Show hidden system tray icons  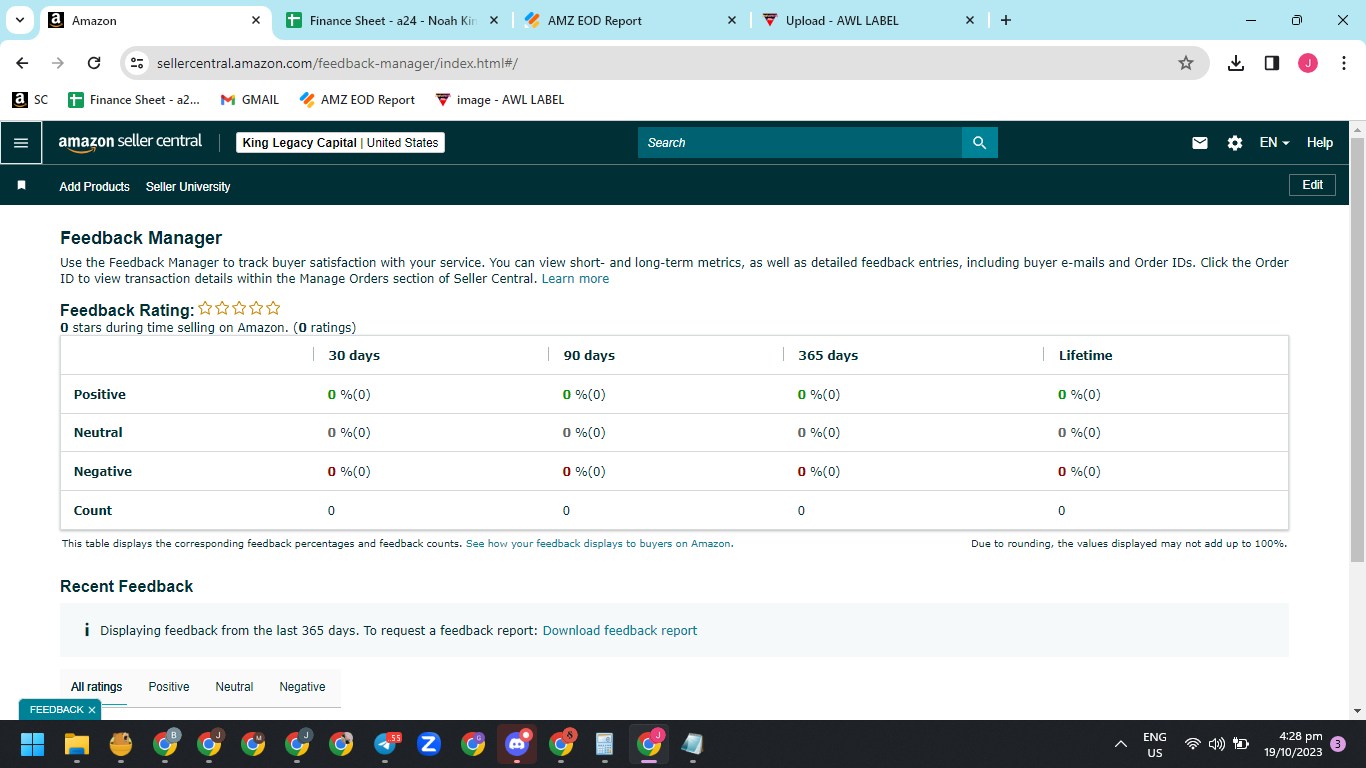1121,744
